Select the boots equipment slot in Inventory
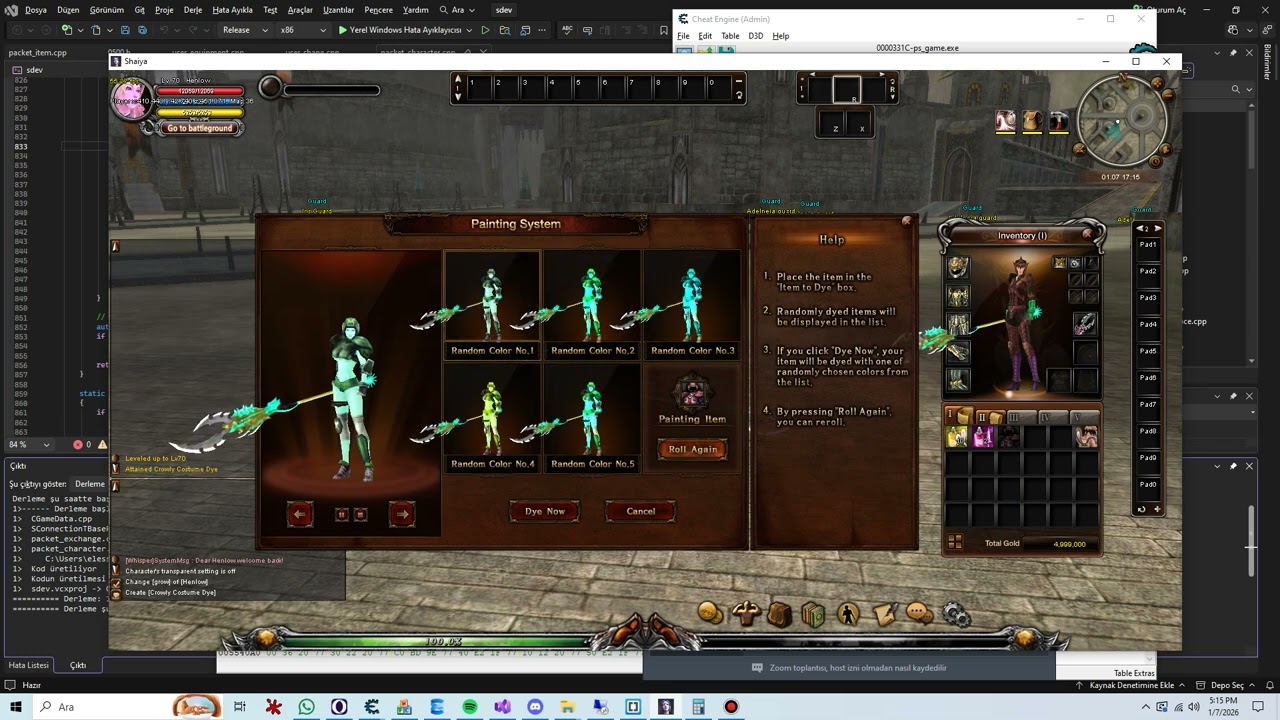 click(x=958, y=380)
